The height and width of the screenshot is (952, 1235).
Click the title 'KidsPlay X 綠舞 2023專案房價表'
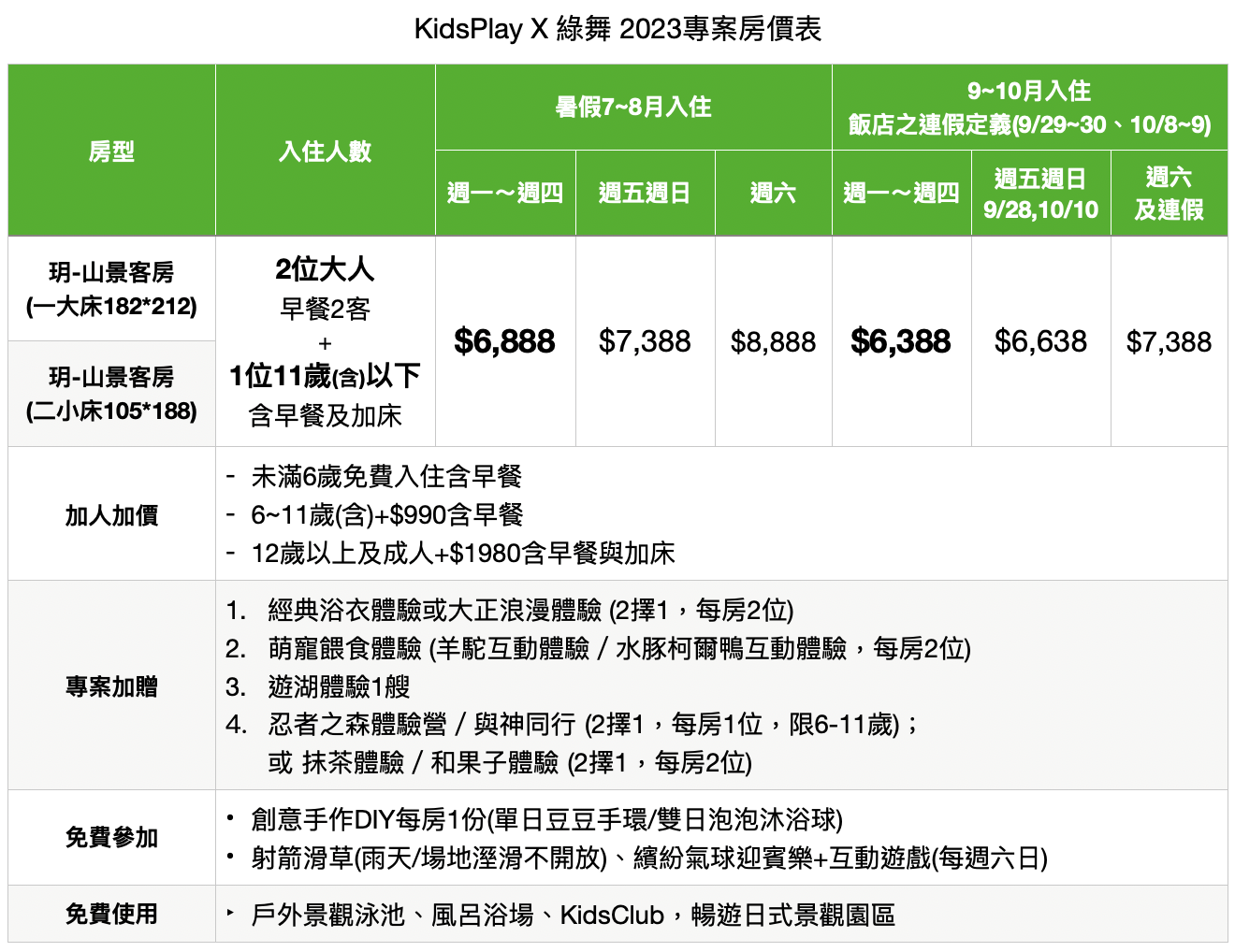tap(617, 29)
